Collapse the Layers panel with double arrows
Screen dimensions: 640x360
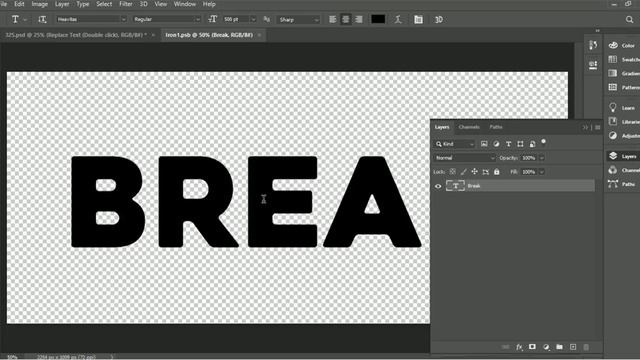click(x=585, y=127)
